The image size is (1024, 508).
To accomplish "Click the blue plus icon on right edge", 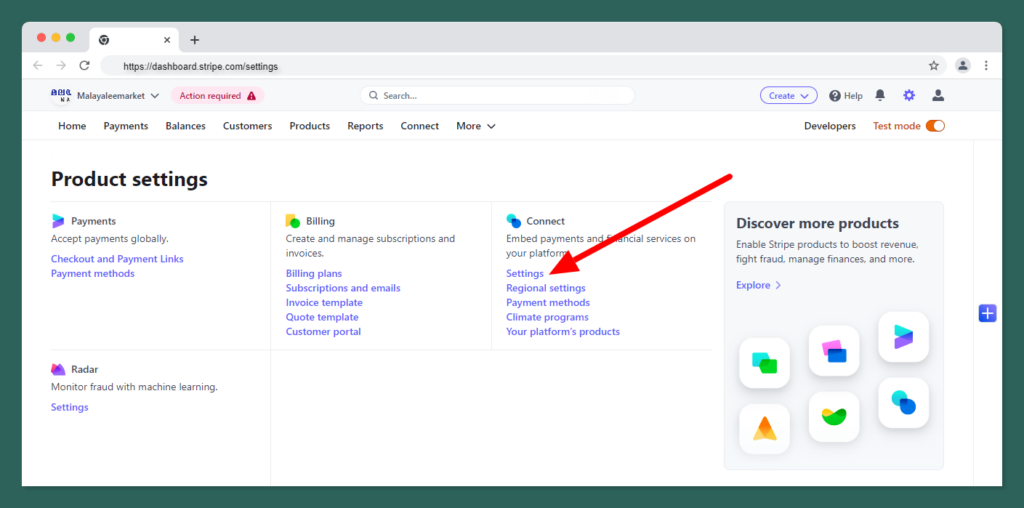I will click(987, 313).
